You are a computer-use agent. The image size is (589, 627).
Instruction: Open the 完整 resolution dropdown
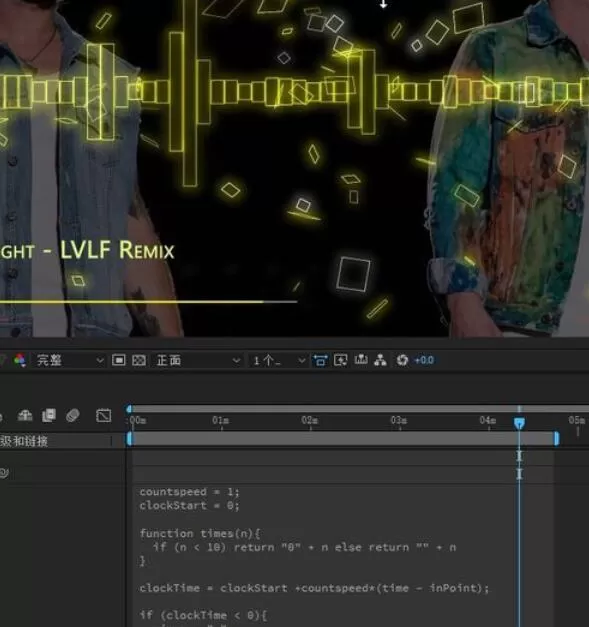70,360
